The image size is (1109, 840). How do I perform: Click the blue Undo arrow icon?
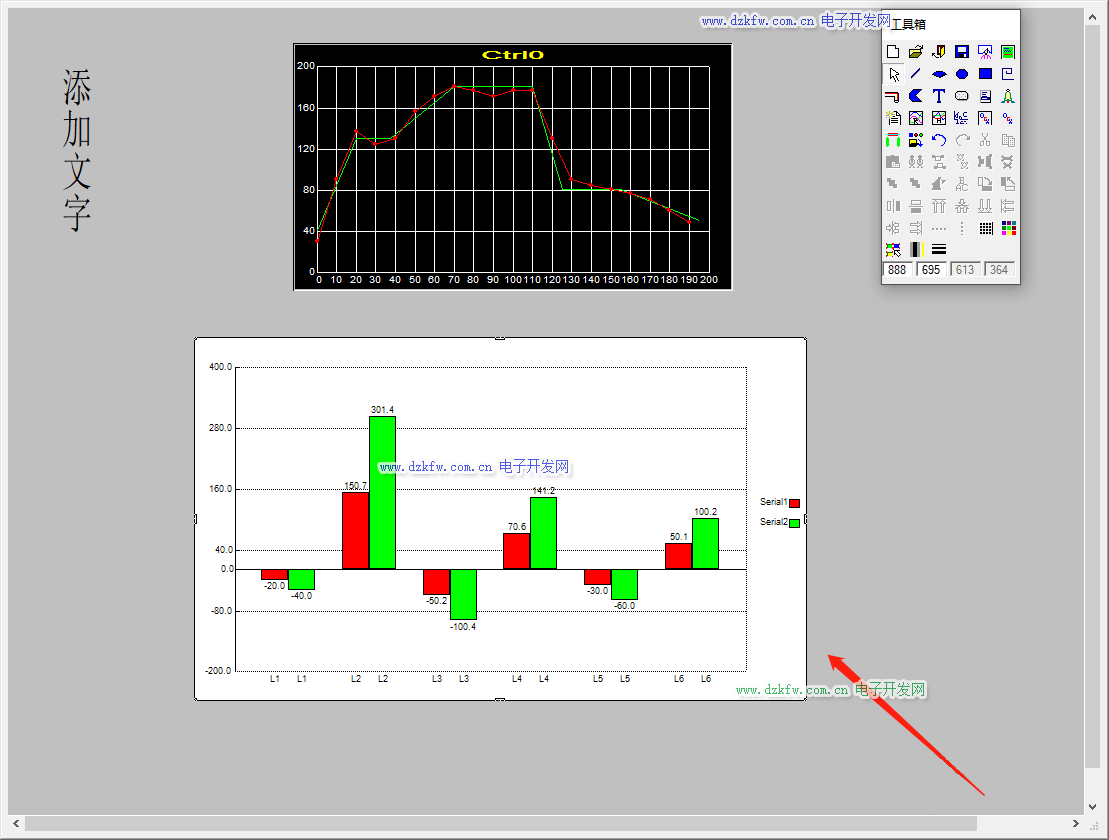tap(939, 140)
